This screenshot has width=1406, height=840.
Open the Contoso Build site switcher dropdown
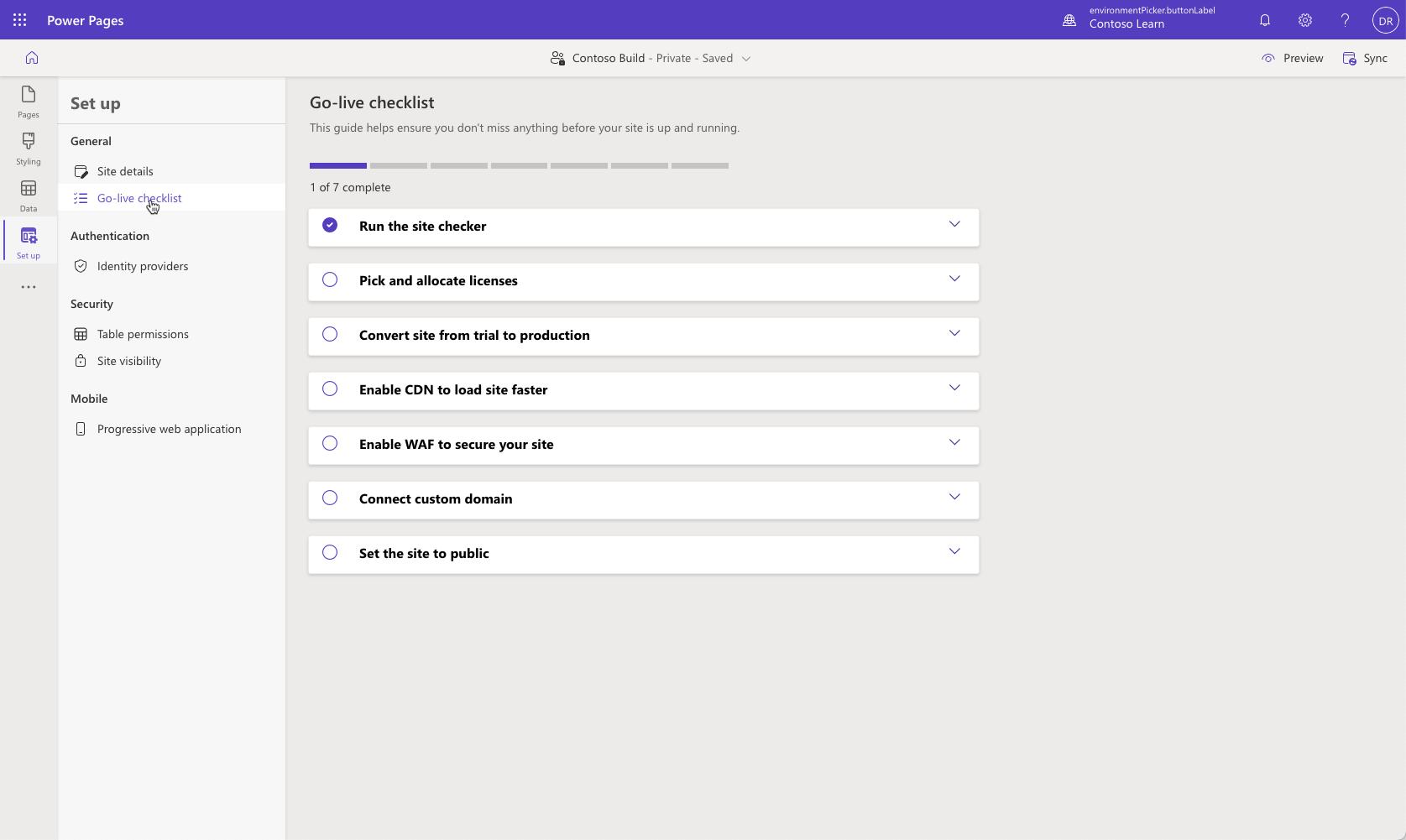click(745, 58)
